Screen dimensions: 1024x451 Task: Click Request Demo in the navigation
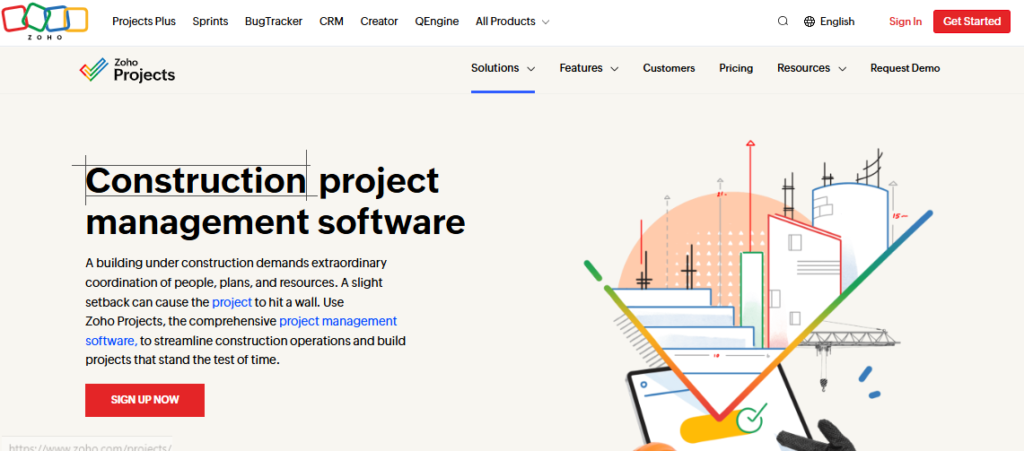[x=905, y=68]
